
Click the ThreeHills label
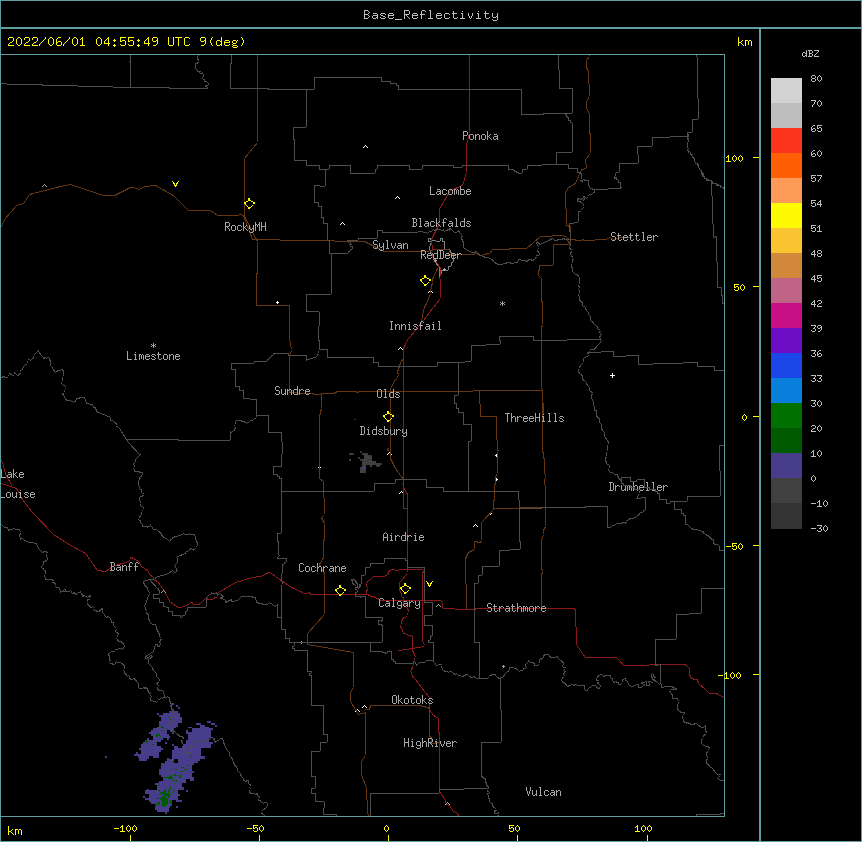534,418
